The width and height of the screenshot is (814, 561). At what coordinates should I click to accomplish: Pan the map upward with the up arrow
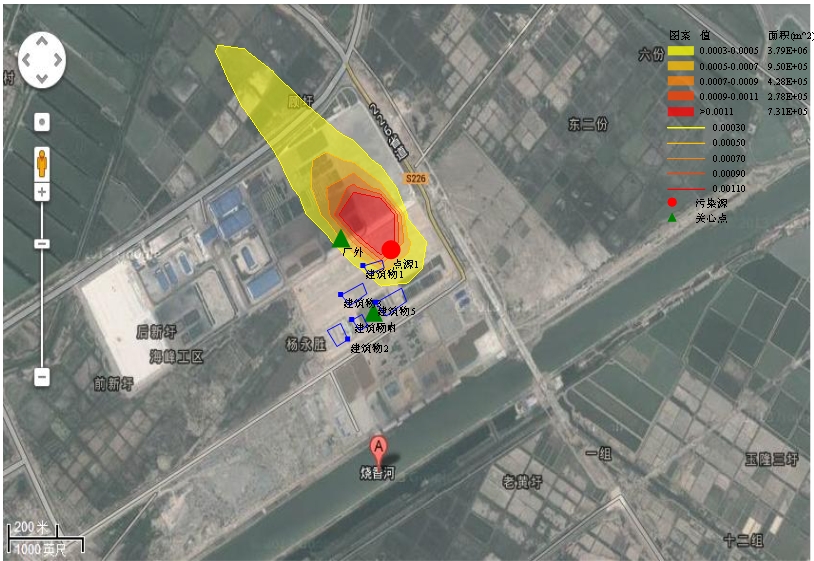point(42,41)
